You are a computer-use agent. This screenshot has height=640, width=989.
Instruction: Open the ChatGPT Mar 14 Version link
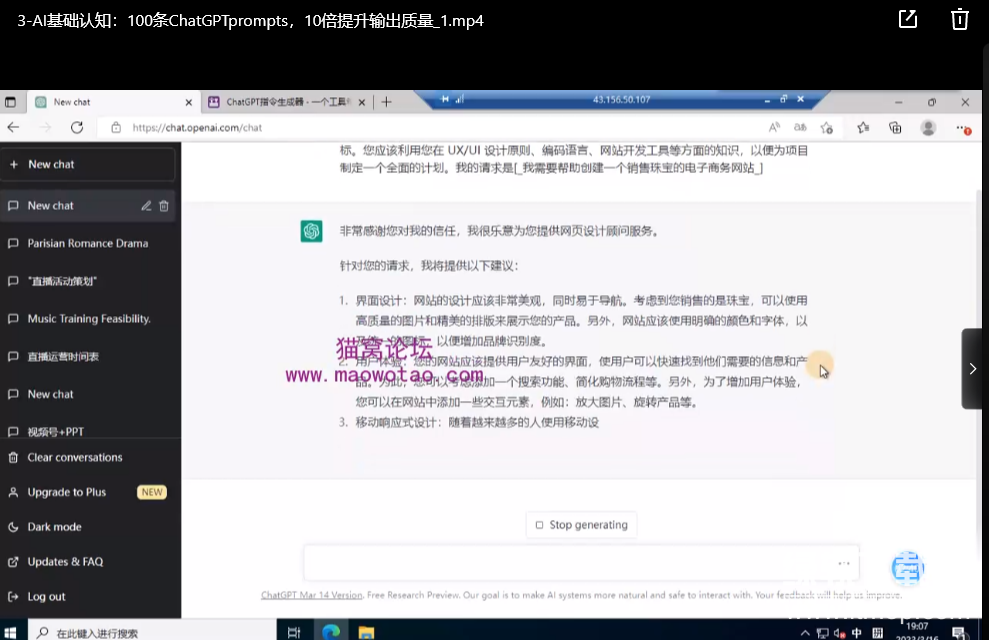312,595
